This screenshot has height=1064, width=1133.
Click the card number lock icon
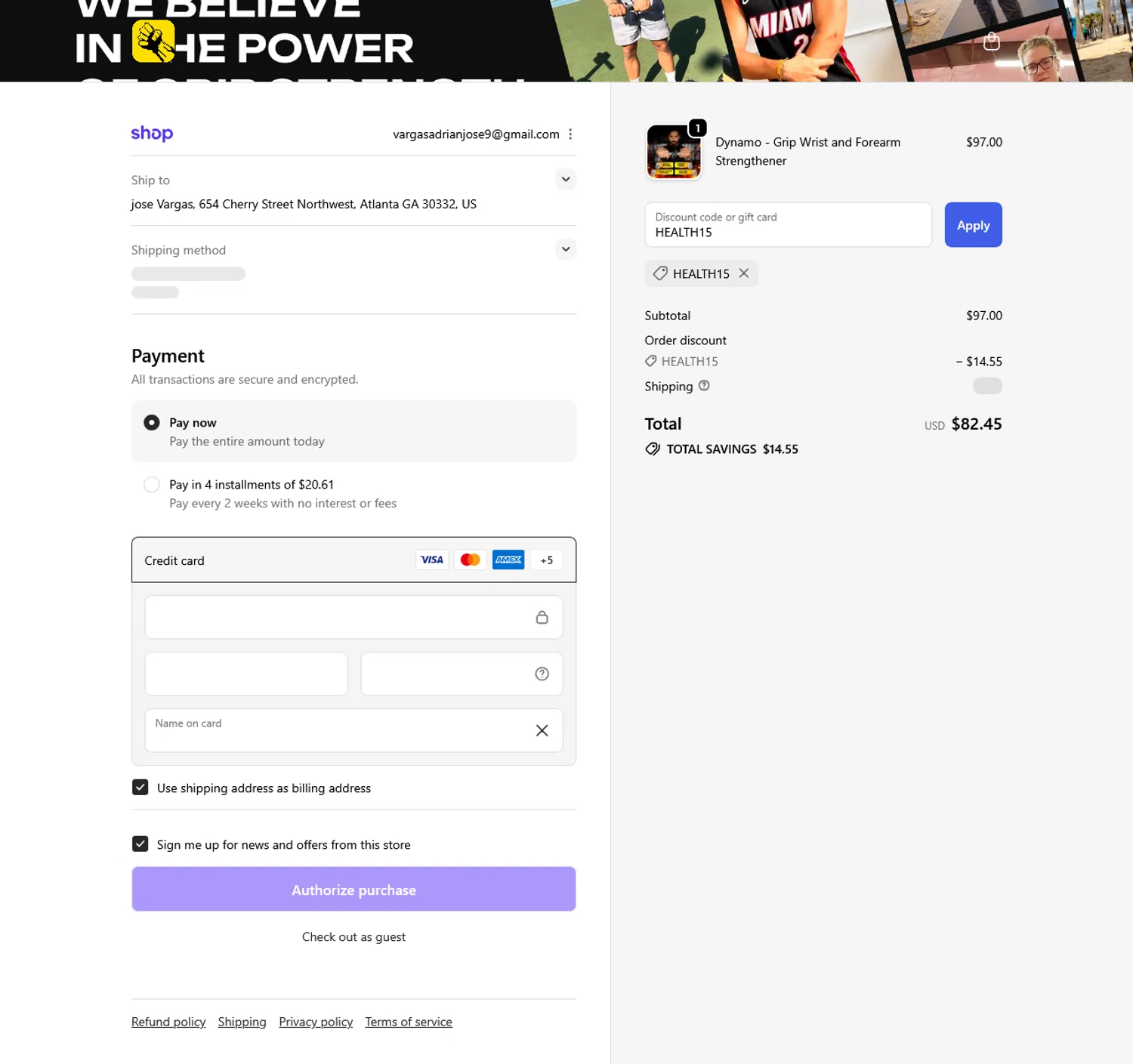pos(542,617)
